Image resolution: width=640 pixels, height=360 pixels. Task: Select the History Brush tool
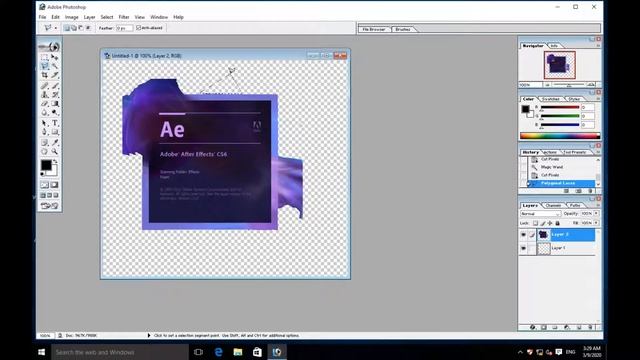(x=55, y=95)
